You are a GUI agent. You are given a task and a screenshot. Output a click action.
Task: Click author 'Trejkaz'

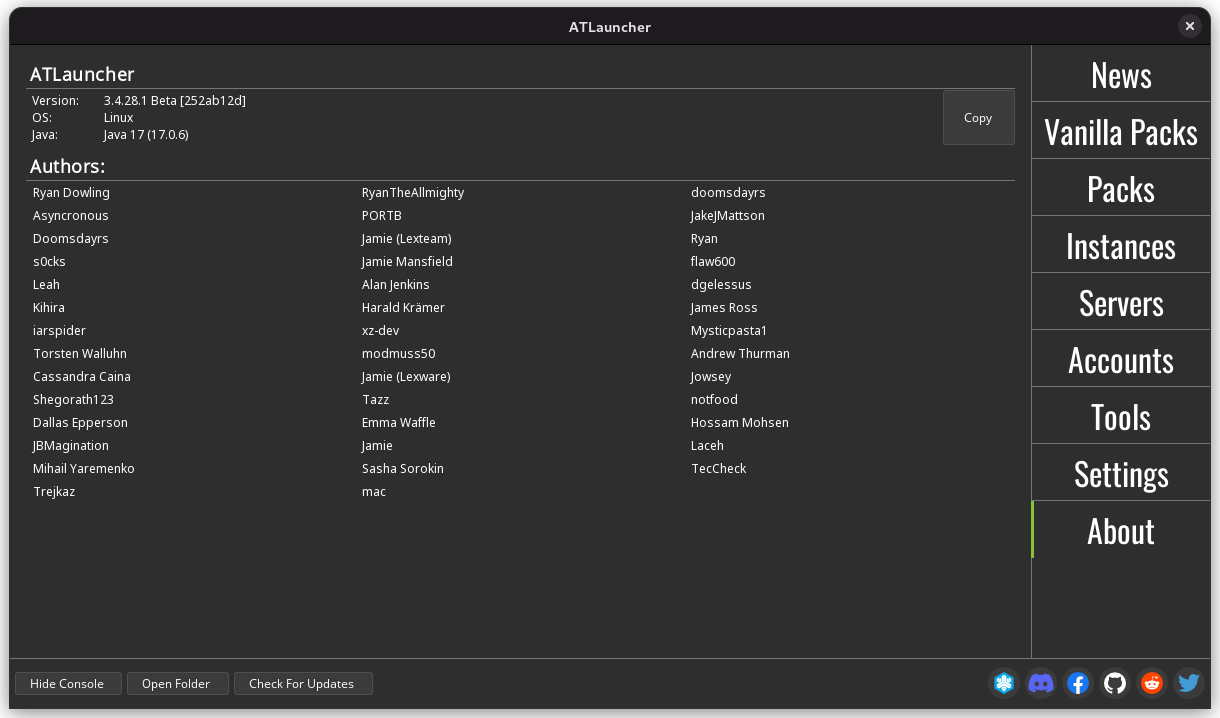[54, 492]
